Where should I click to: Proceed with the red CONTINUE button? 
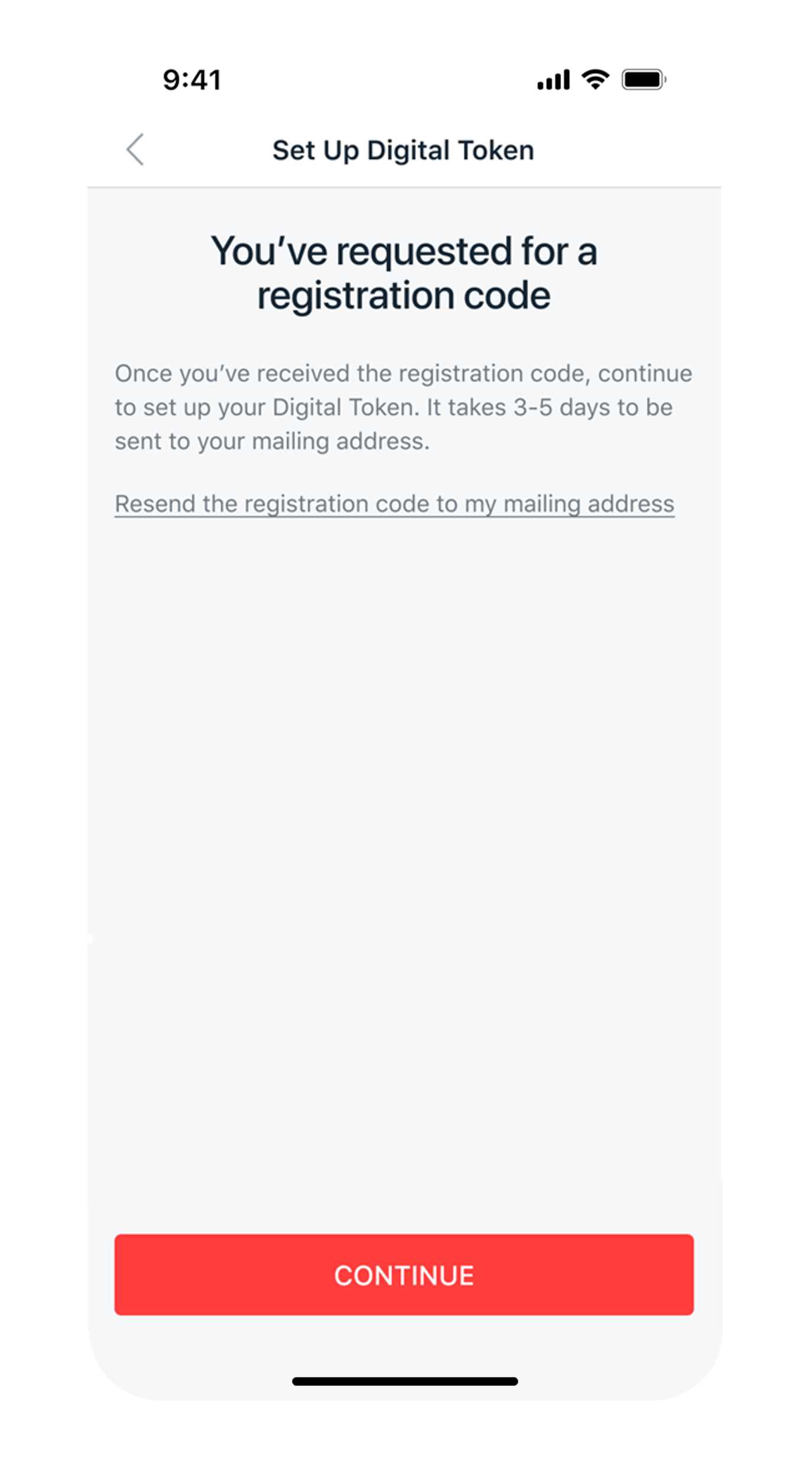[x=404, y=1275]
